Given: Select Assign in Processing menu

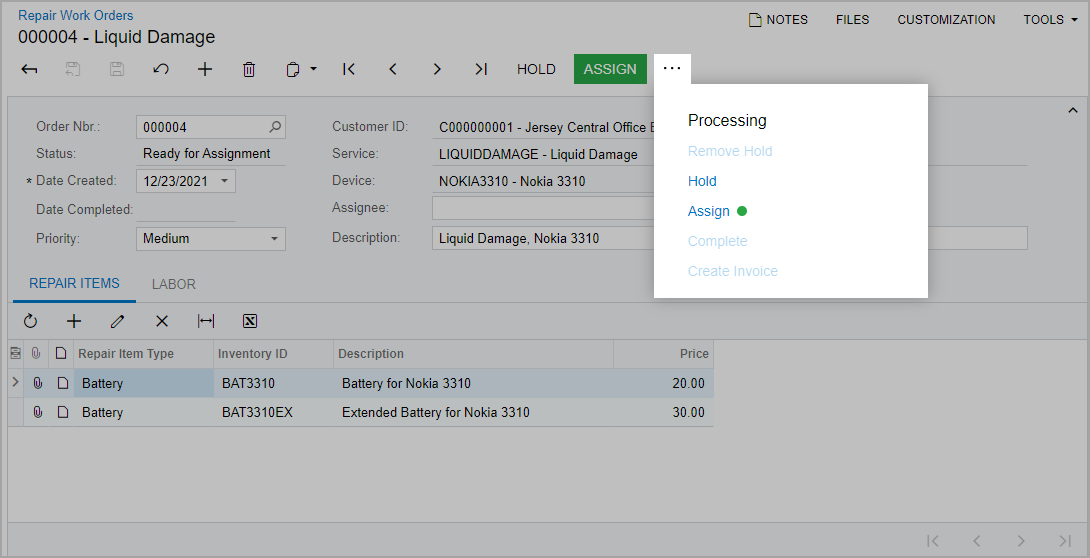Looking at the screenshot, I should pos(709,211).
